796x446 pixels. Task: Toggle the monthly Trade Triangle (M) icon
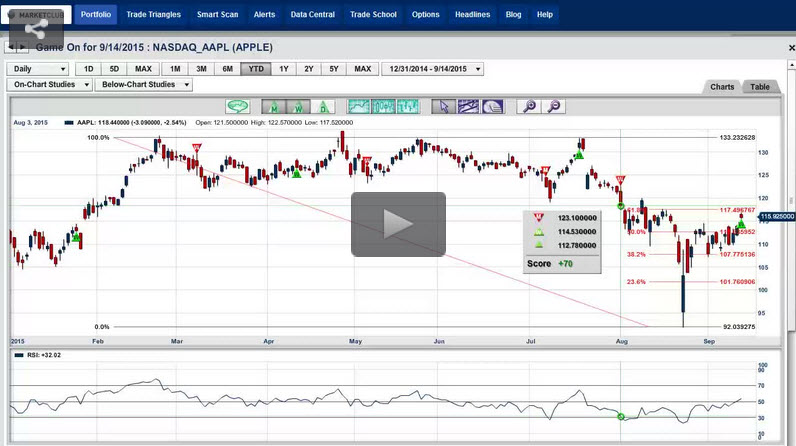coord(274,107)
